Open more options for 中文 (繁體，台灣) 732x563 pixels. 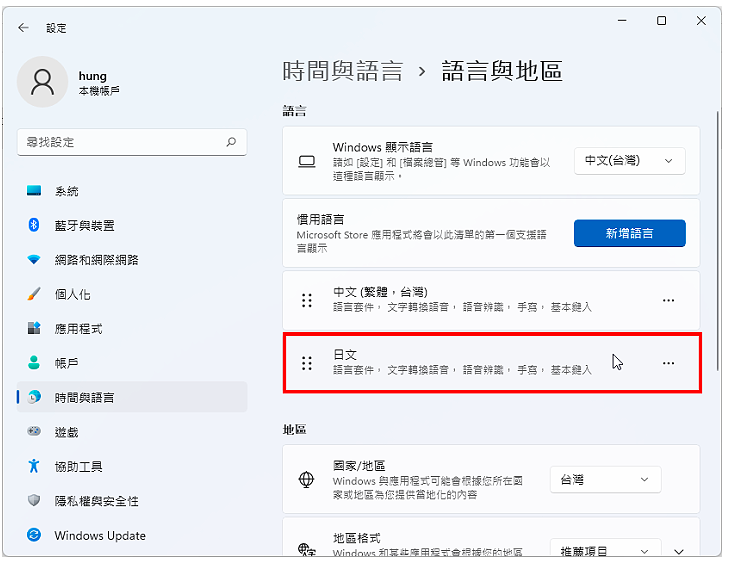(669, 300)
